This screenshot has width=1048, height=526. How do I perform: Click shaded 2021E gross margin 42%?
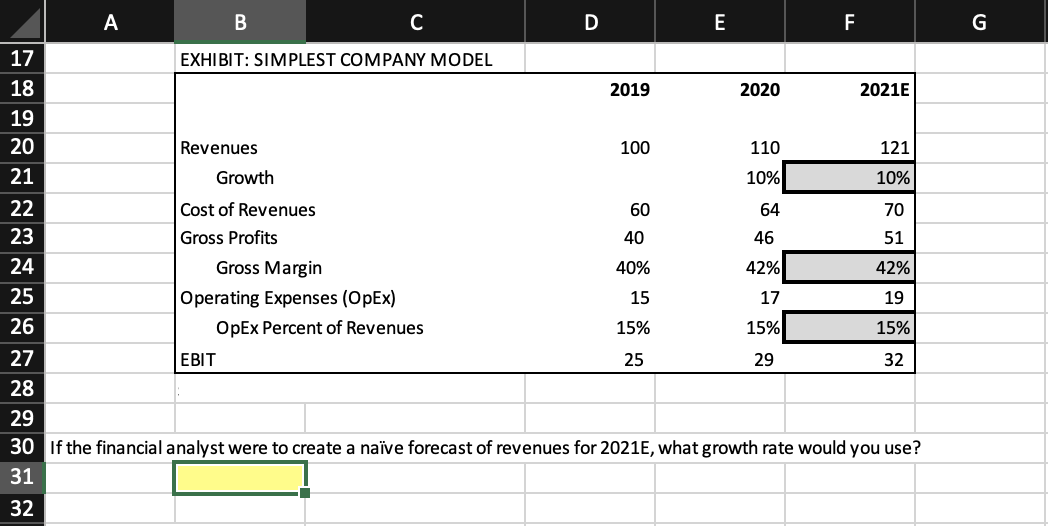coord(849,268)
